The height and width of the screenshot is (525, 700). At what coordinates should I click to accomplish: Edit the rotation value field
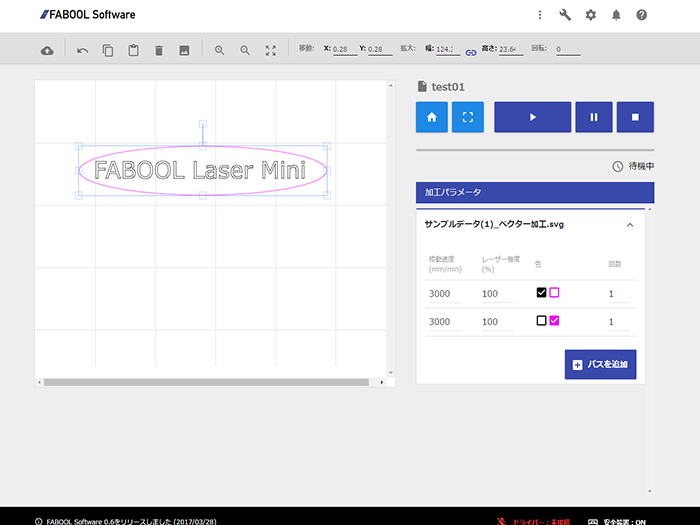coord(568,49)
